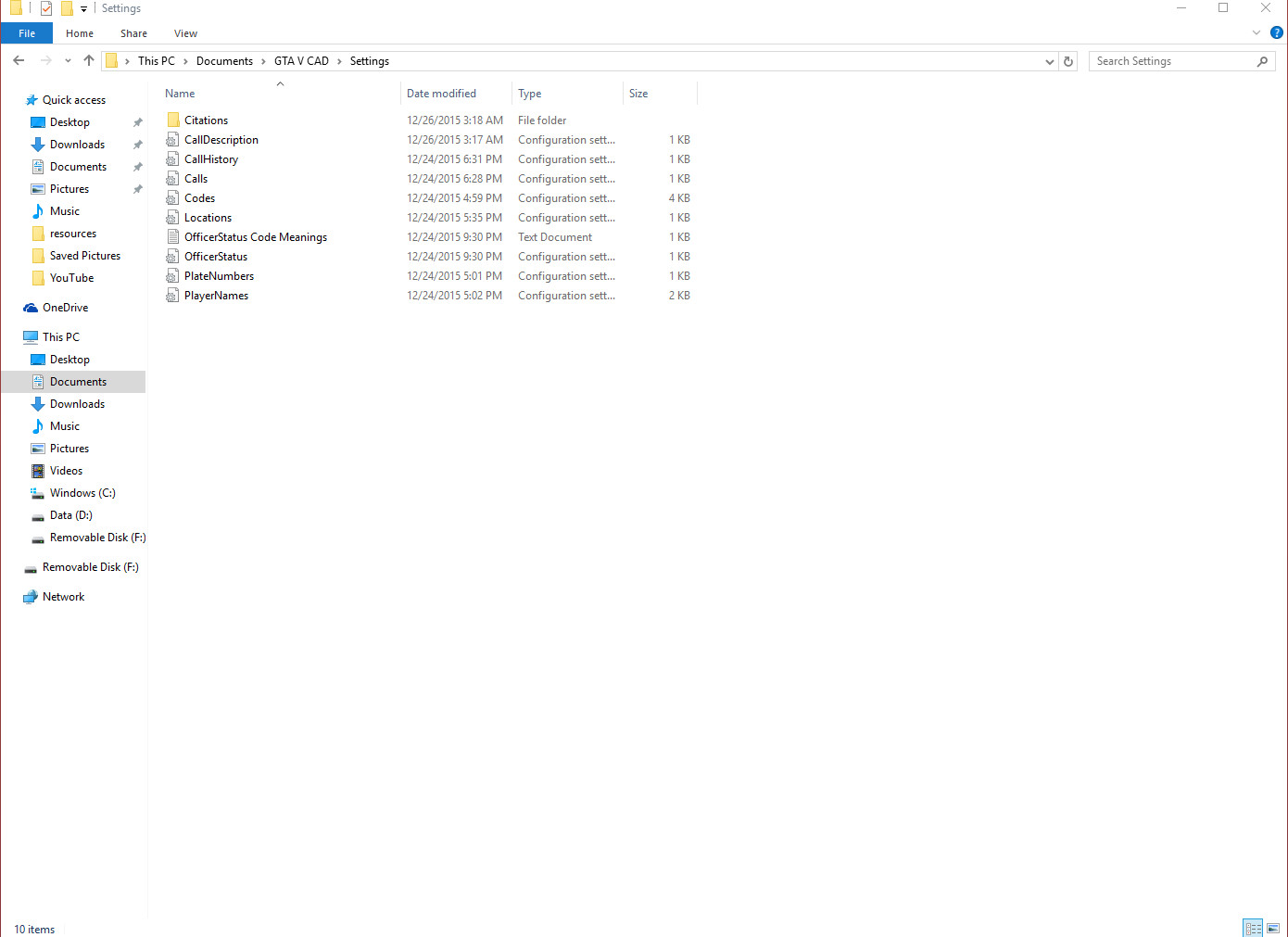Open the OneDrive item in navigation pane
The image size is (1288, 937).
[65, 308]
